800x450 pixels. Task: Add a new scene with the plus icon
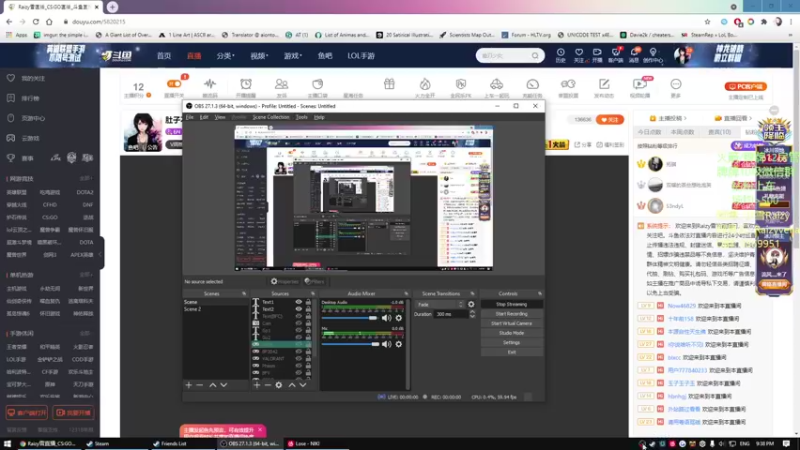[189, 385]
